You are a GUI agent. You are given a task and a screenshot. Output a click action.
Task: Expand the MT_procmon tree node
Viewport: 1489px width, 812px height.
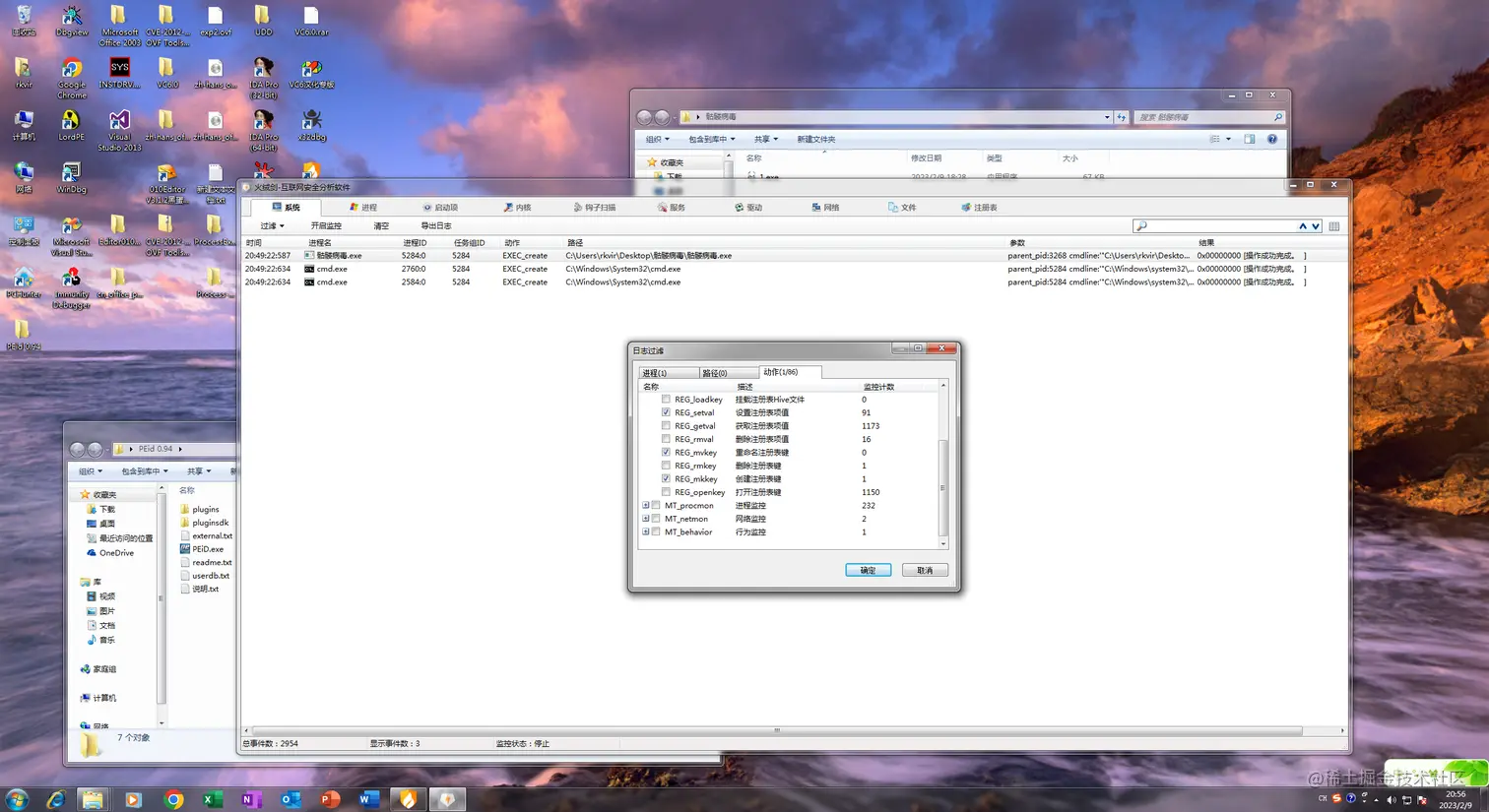[x=646, y=506]
